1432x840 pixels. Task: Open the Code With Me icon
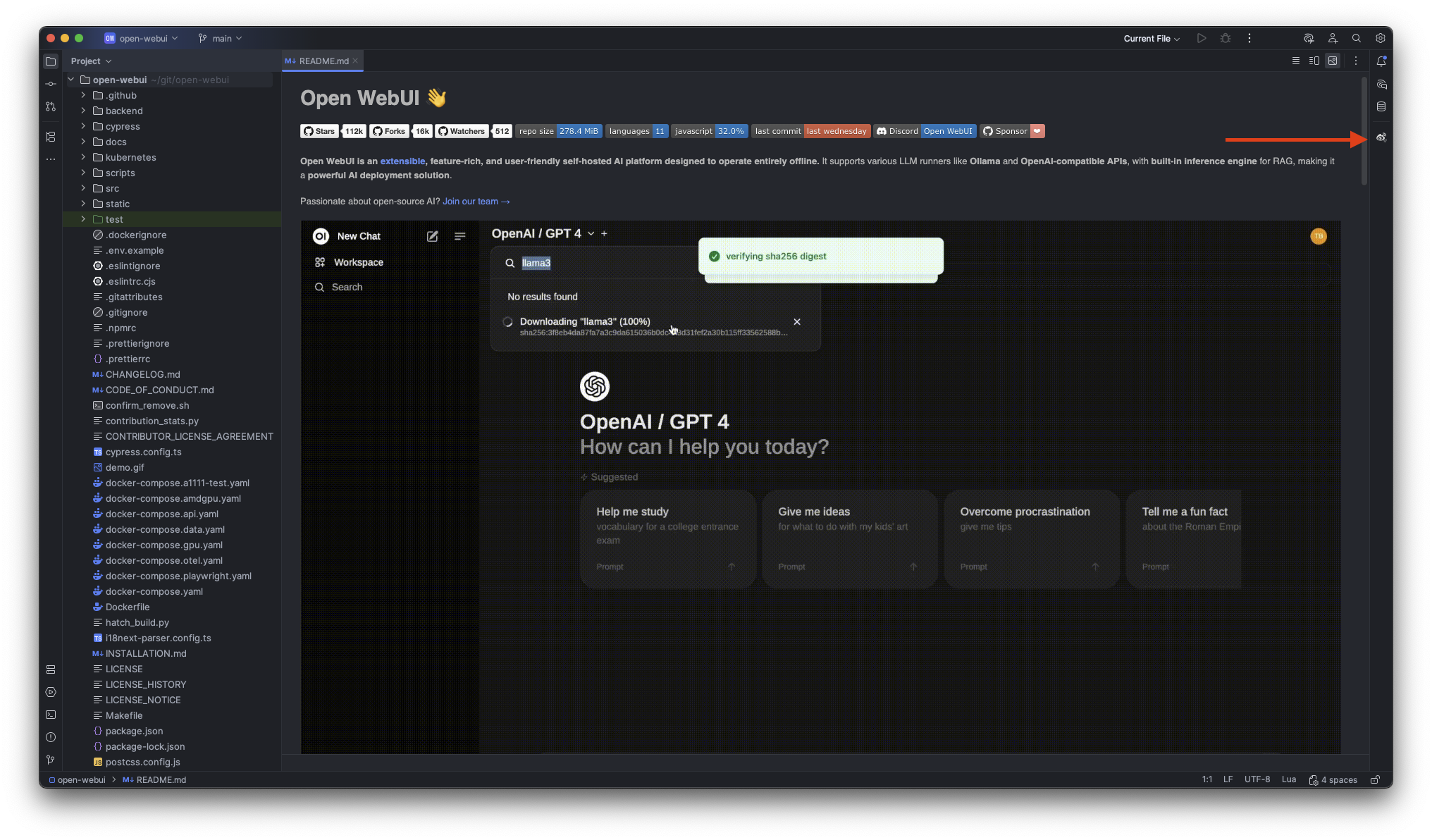(x=1333, y=38)
